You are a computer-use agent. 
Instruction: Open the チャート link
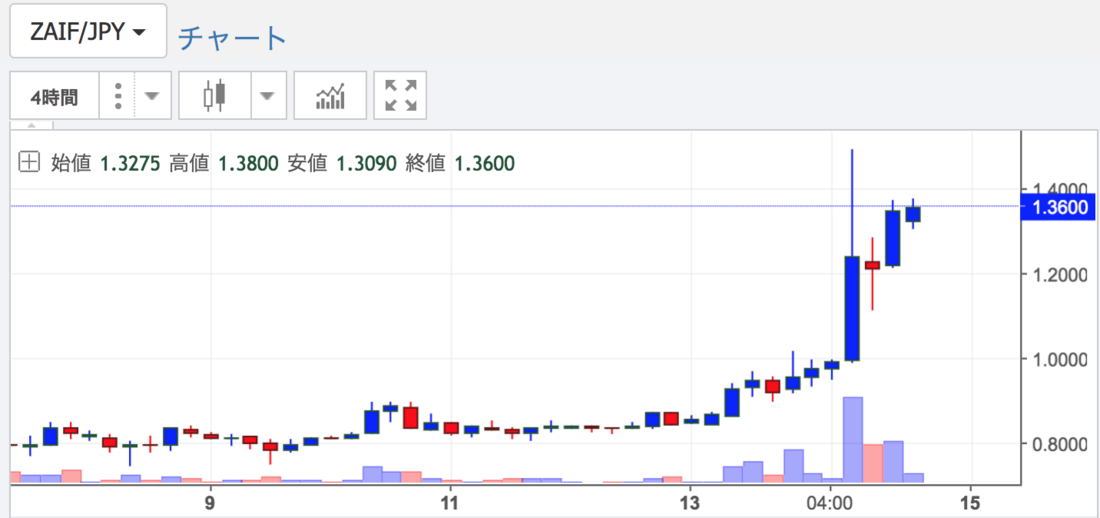pyautogui.click(x=232, y=38)
